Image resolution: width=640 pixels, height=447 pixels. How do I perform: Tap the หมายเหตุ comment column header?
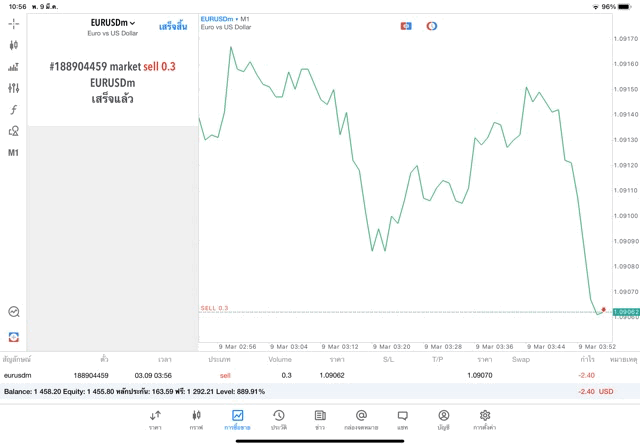coord(623,360)
